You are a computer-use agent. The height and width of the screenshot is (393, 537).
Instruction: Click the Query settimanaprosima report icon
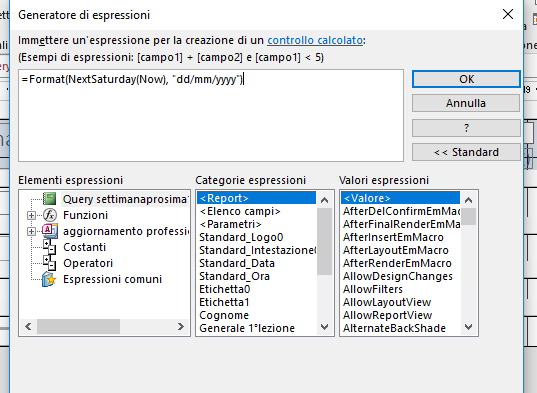point(50,199)
